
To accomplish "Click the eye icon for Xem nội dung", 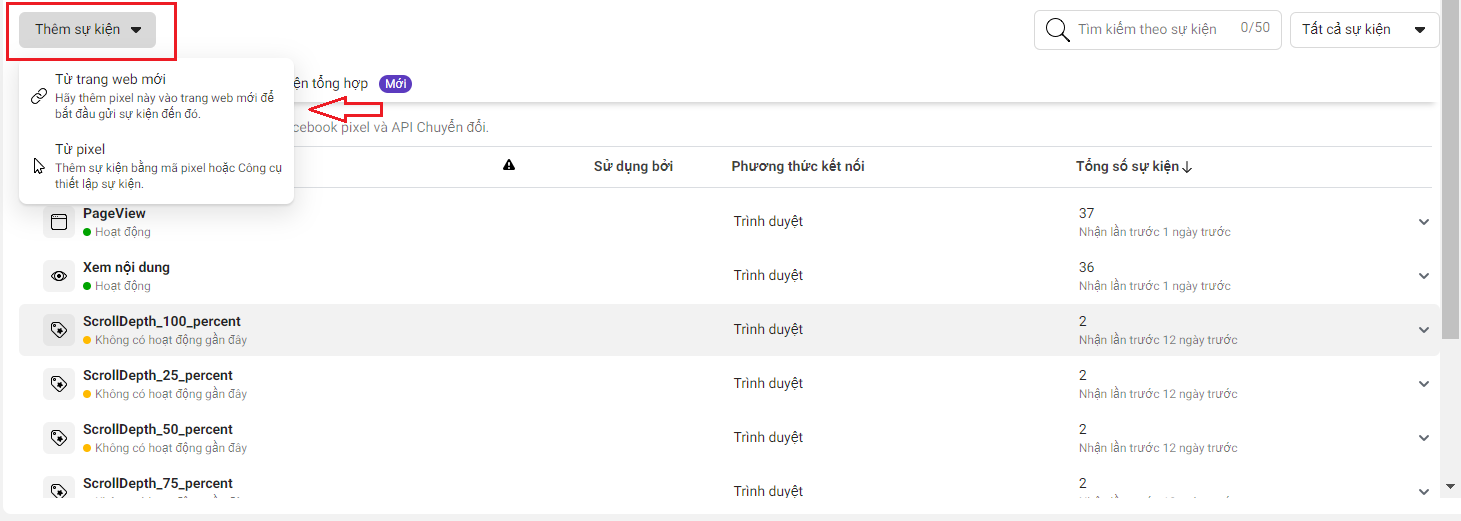I will (58, 276).
